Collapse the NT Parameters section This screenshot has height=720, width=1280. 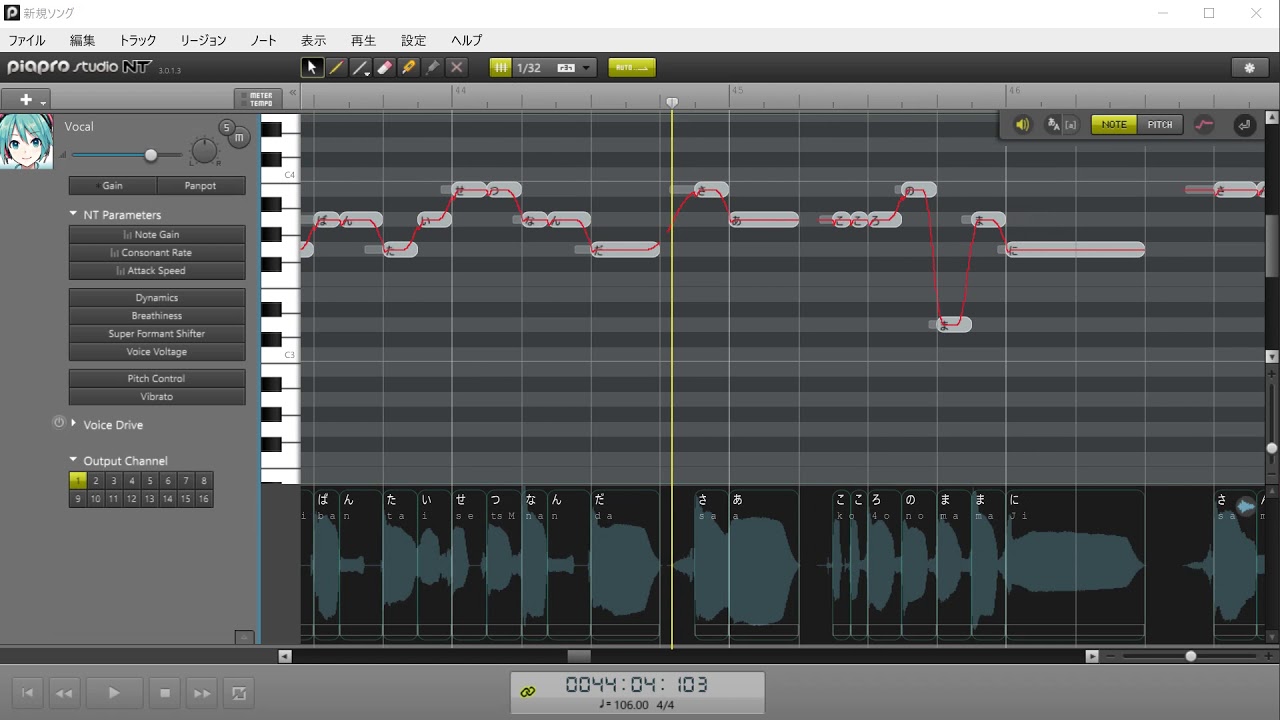pyautogui.click(x=73, y=214)
